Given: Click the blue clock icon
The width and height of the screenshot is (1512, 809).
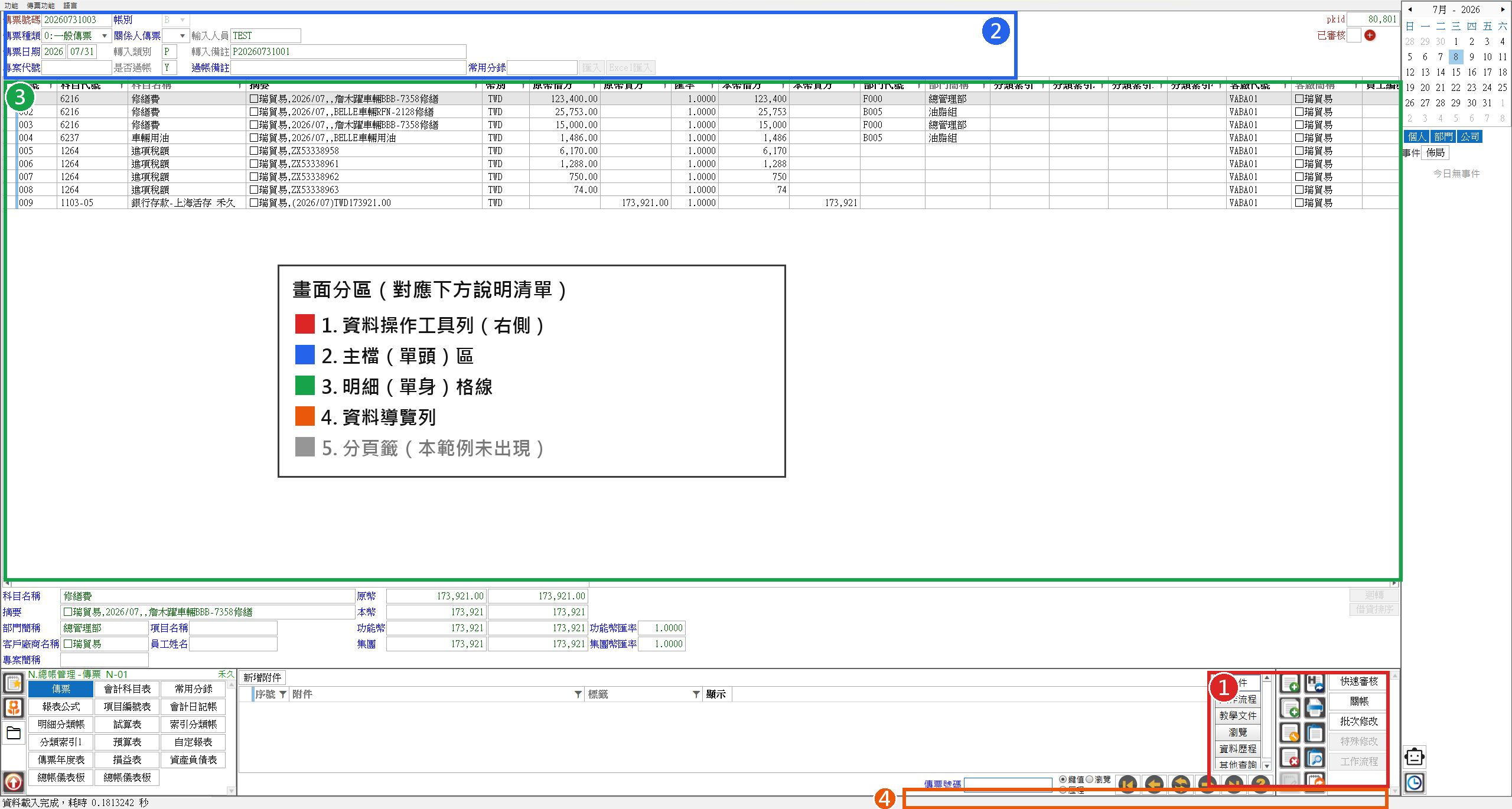Looking at the screenshot, I should pyautogui.click(x=1415, y=783).
